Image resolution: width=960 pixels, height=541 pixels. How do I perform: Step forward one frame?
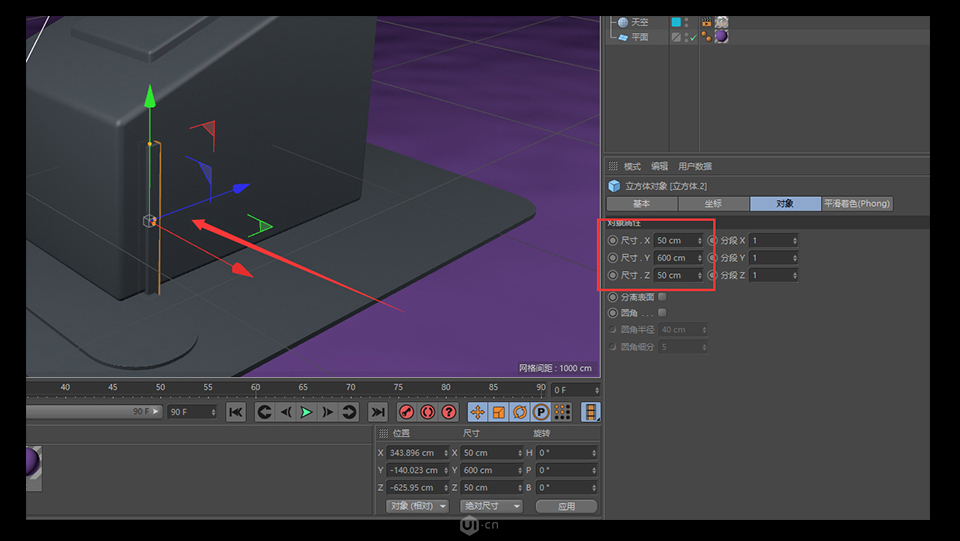pos(328,412)
